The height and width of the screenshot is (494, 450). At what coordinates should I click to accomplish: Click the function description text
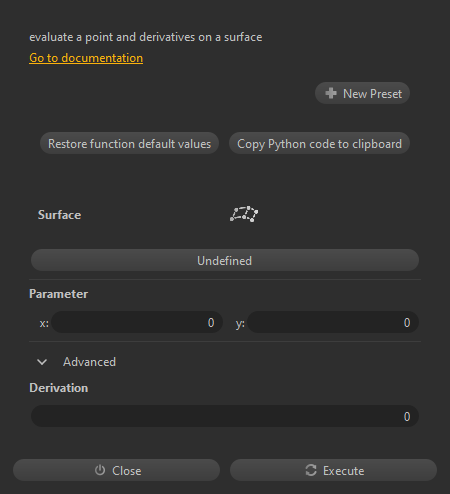point(146,37)
